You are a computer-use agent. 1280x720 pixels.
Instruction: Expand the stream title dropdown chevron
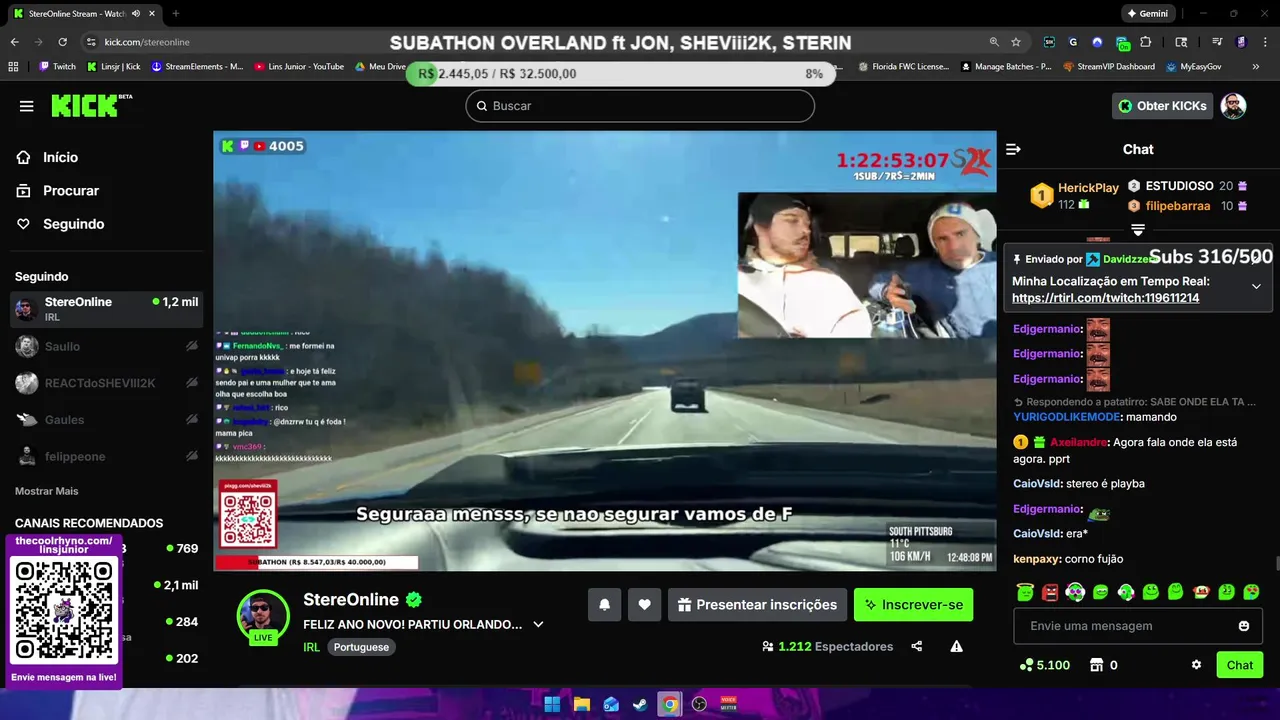coord(538,624)
